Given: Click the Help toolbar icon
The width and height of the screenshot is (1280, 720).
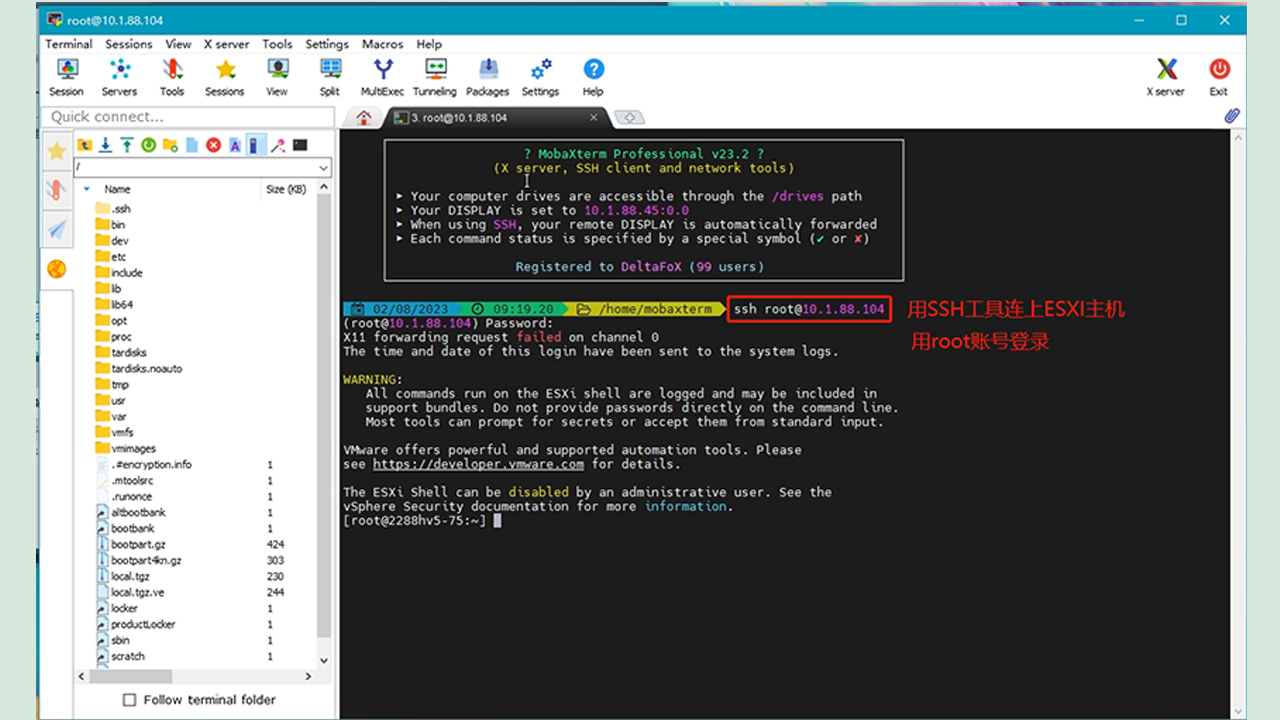Looking at the screenshot, I should click(x=593, y=77).
